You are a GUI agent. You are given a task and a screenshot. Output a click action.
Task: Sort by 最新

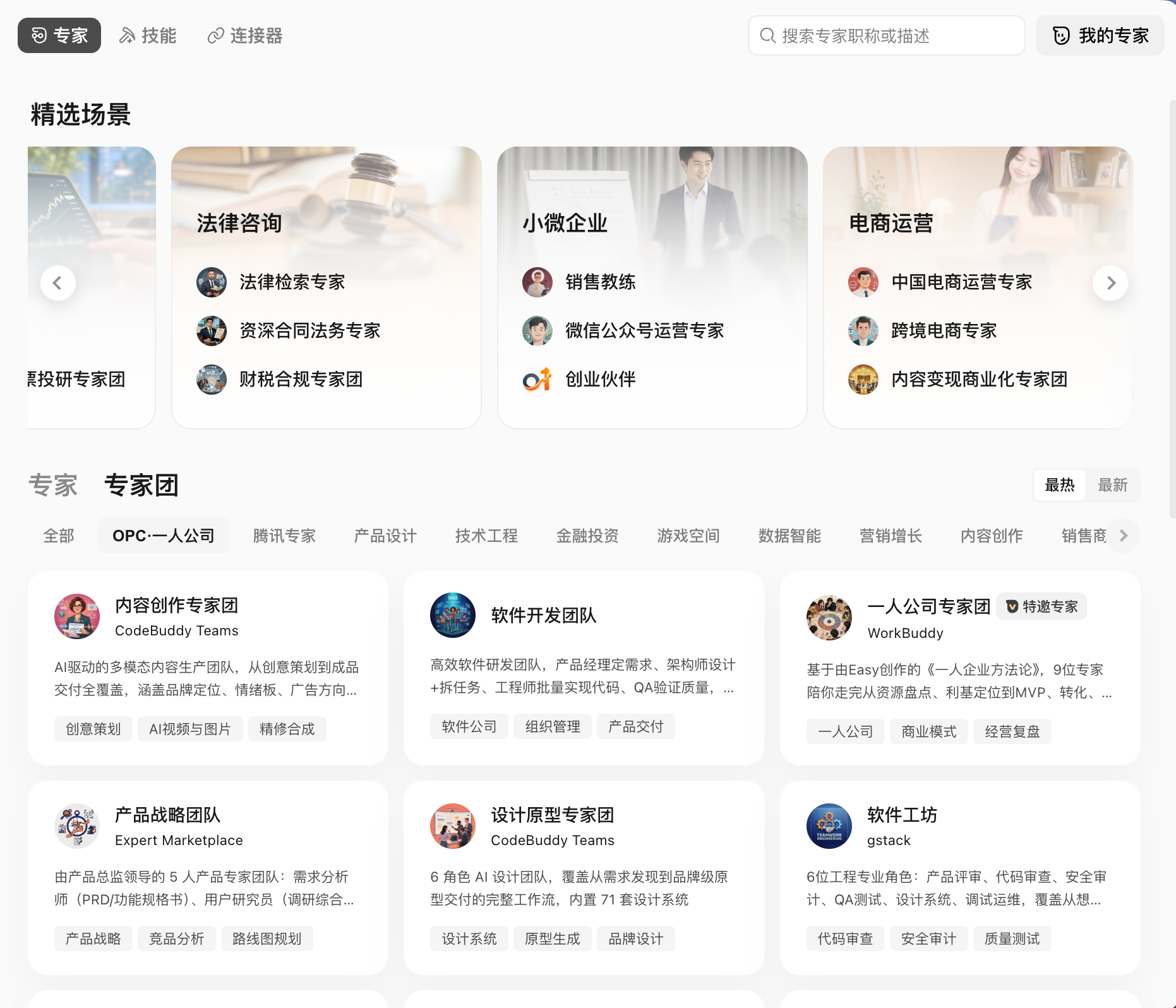coord(1113,485)
